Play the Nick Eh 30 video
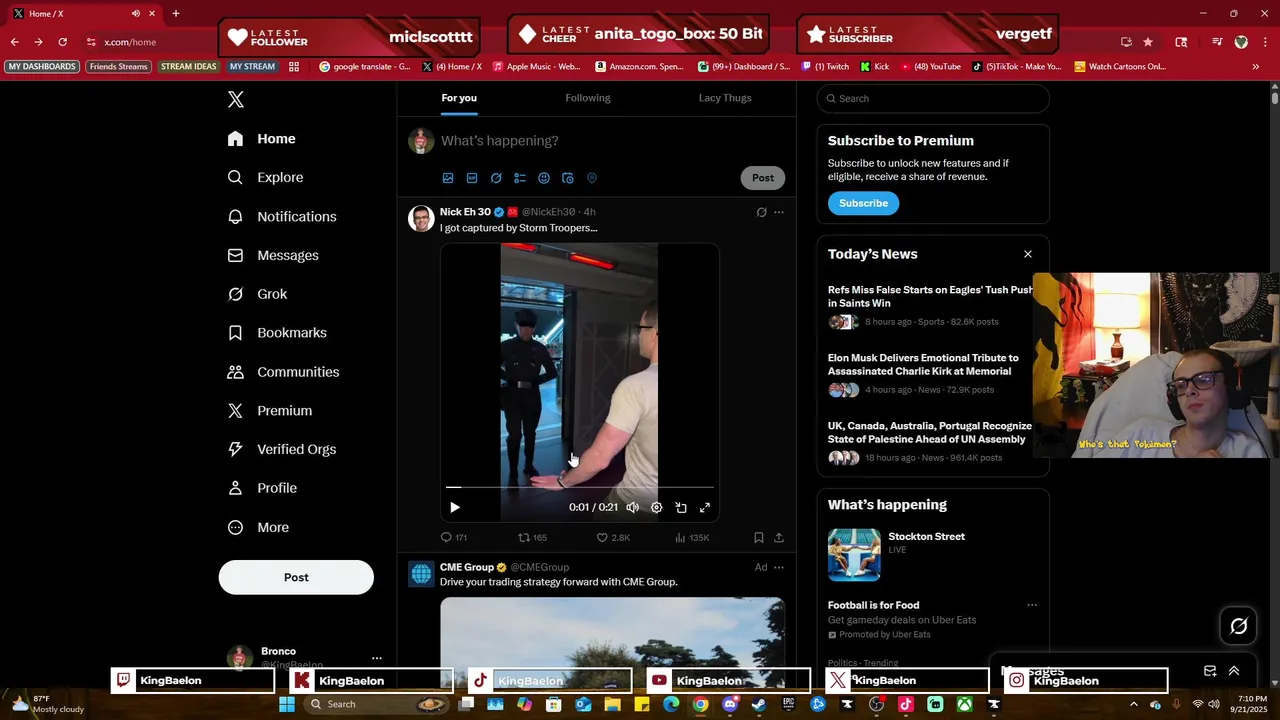 [x=455, y=507]
